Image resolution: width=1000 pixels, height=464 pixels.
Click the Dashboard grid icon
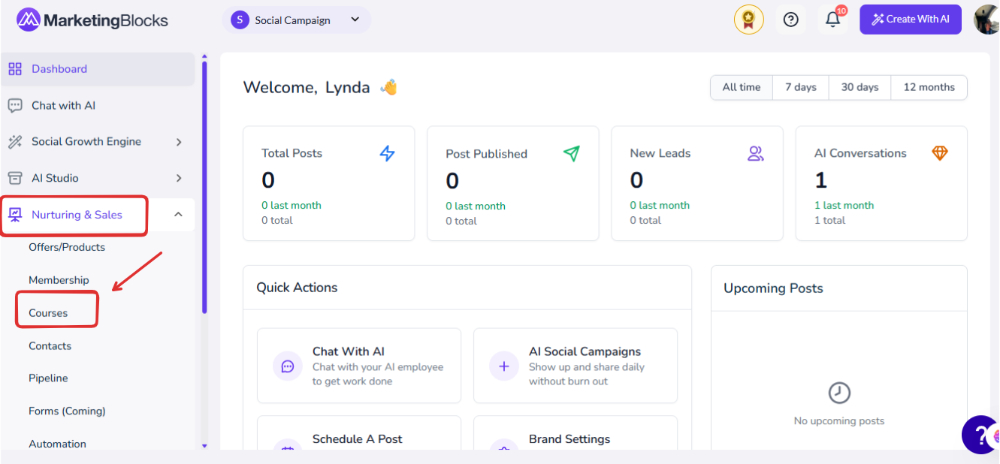coord(15,69)
